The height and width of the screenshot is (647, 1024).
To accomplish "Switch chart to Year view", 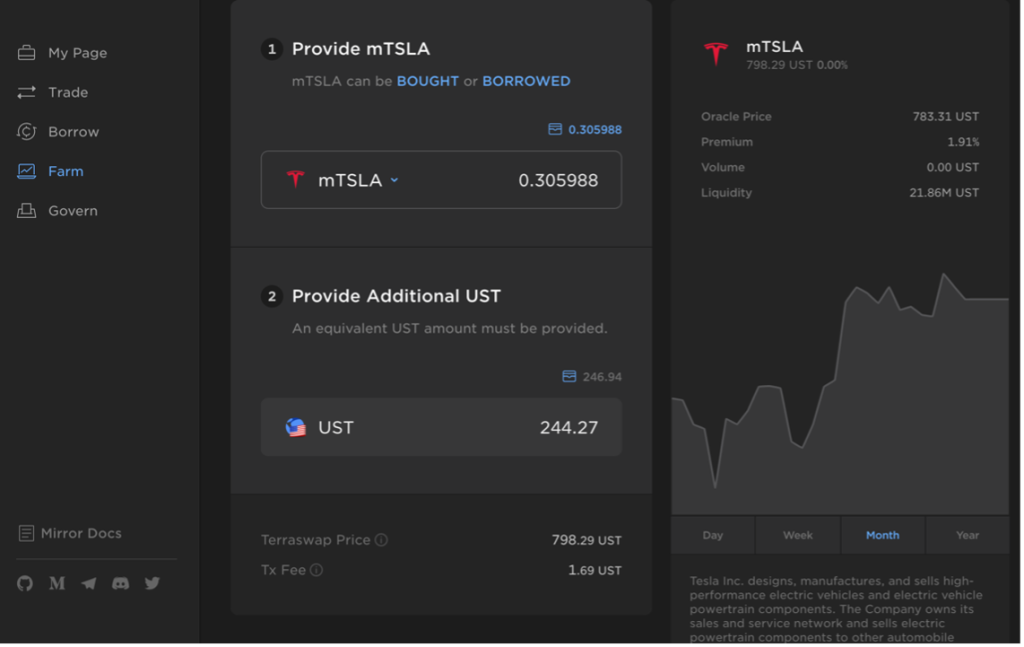I will coord(968,536).
